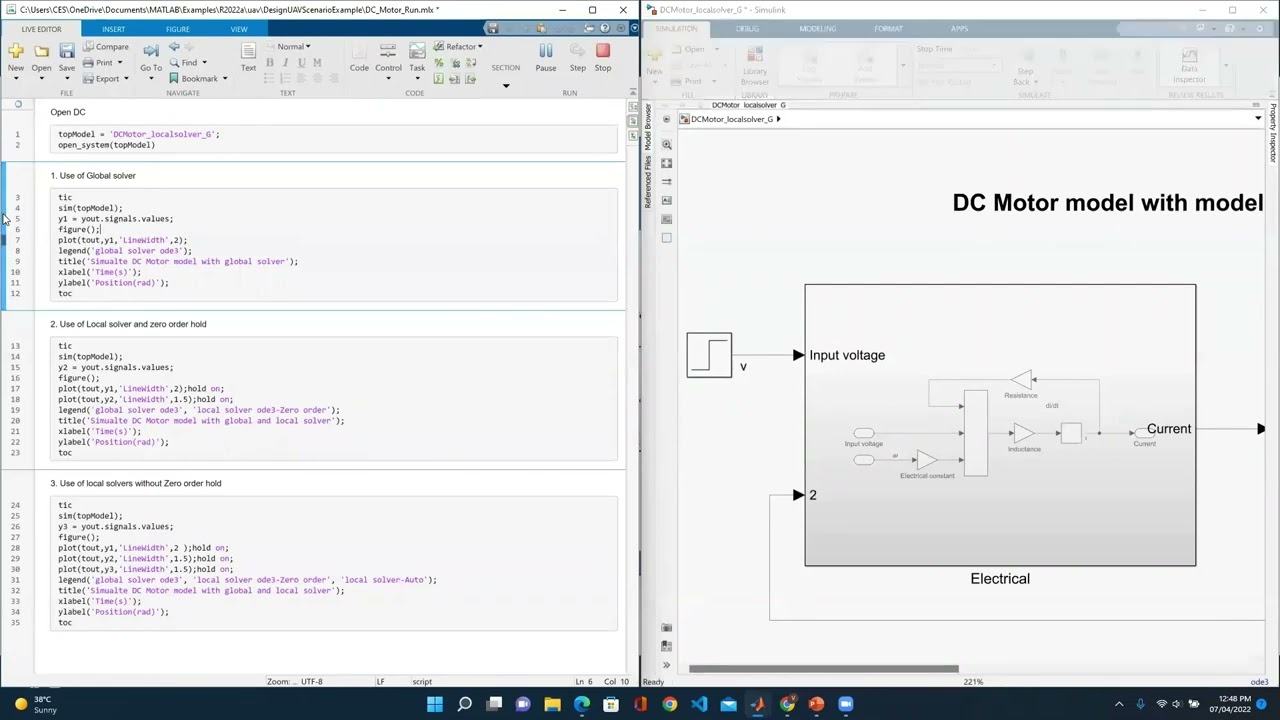Stop the live script execution
Screen dimensions: 1280x720
603,51
